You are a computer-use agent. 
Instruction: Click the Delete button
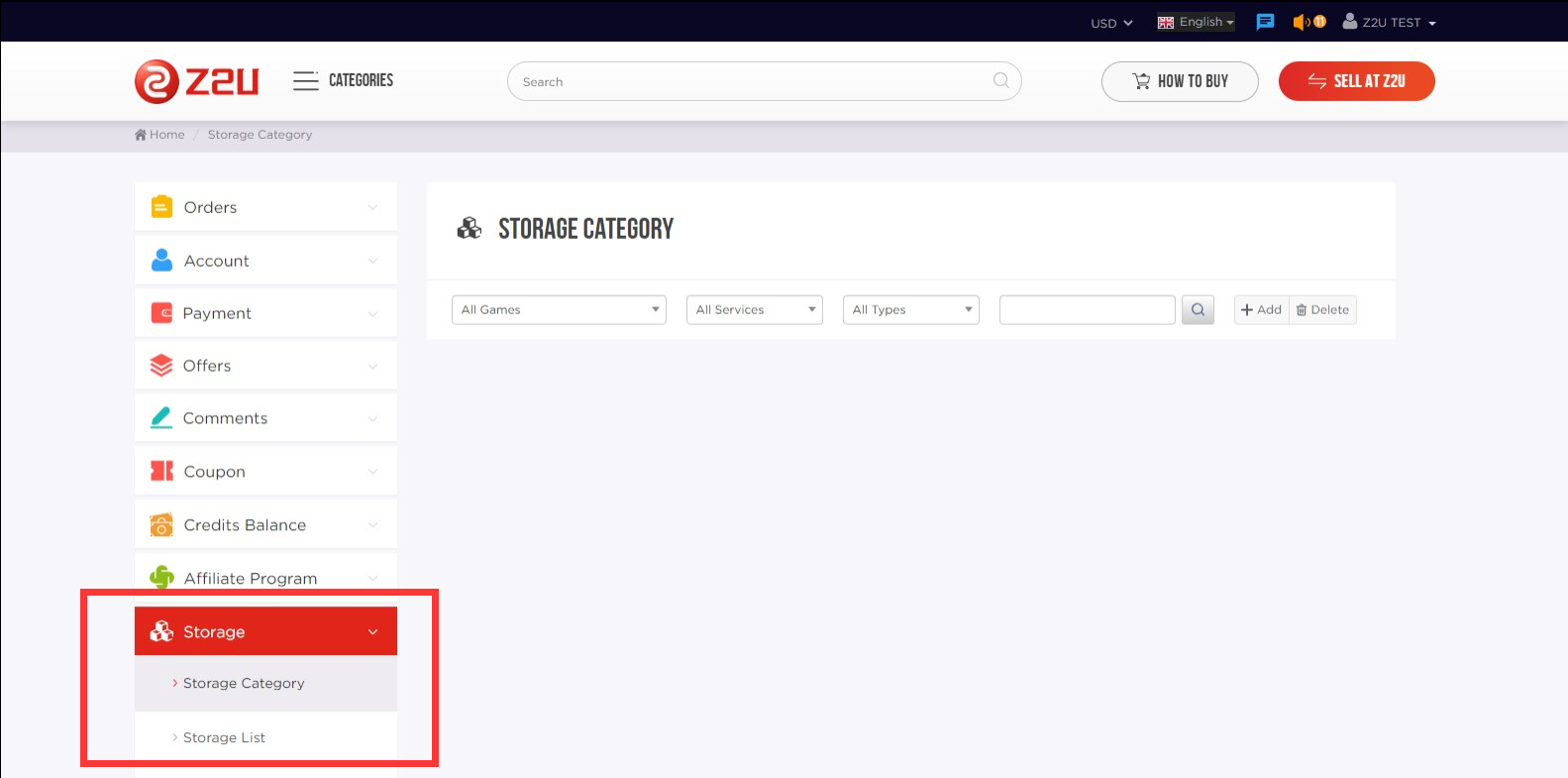point(1322,310)
